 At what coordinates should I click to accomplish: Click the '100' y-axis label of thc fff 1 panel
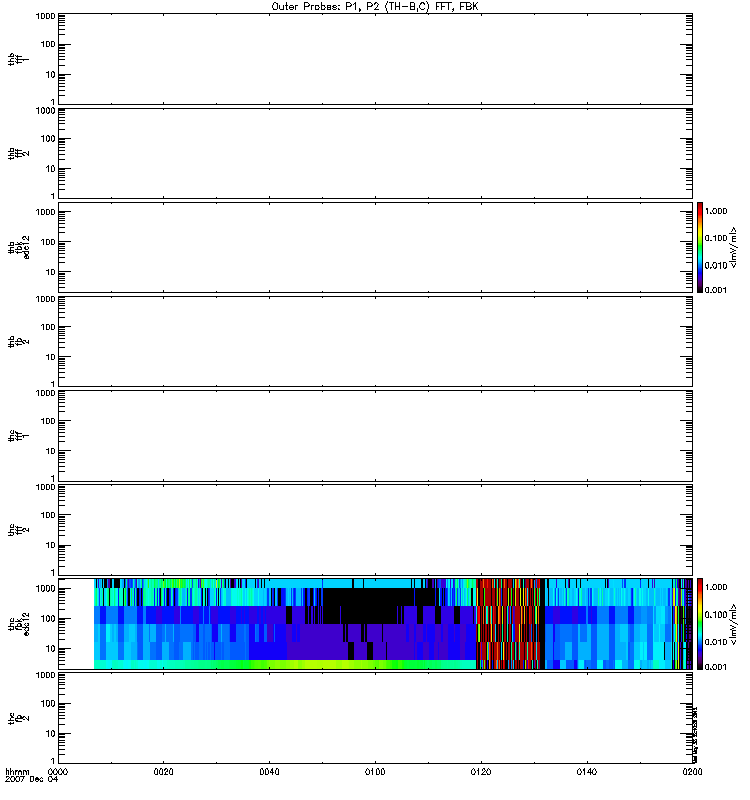click(x=48, y=421)
